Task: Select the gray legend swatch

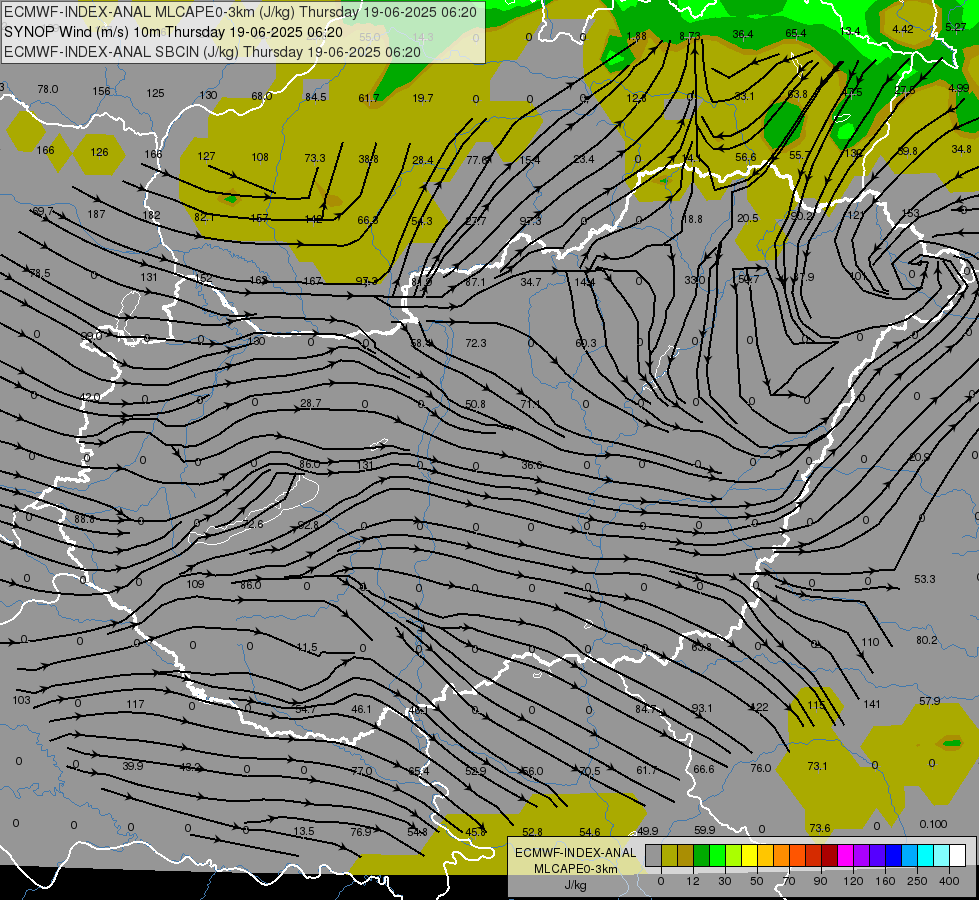Action: [x=653, y=855]
